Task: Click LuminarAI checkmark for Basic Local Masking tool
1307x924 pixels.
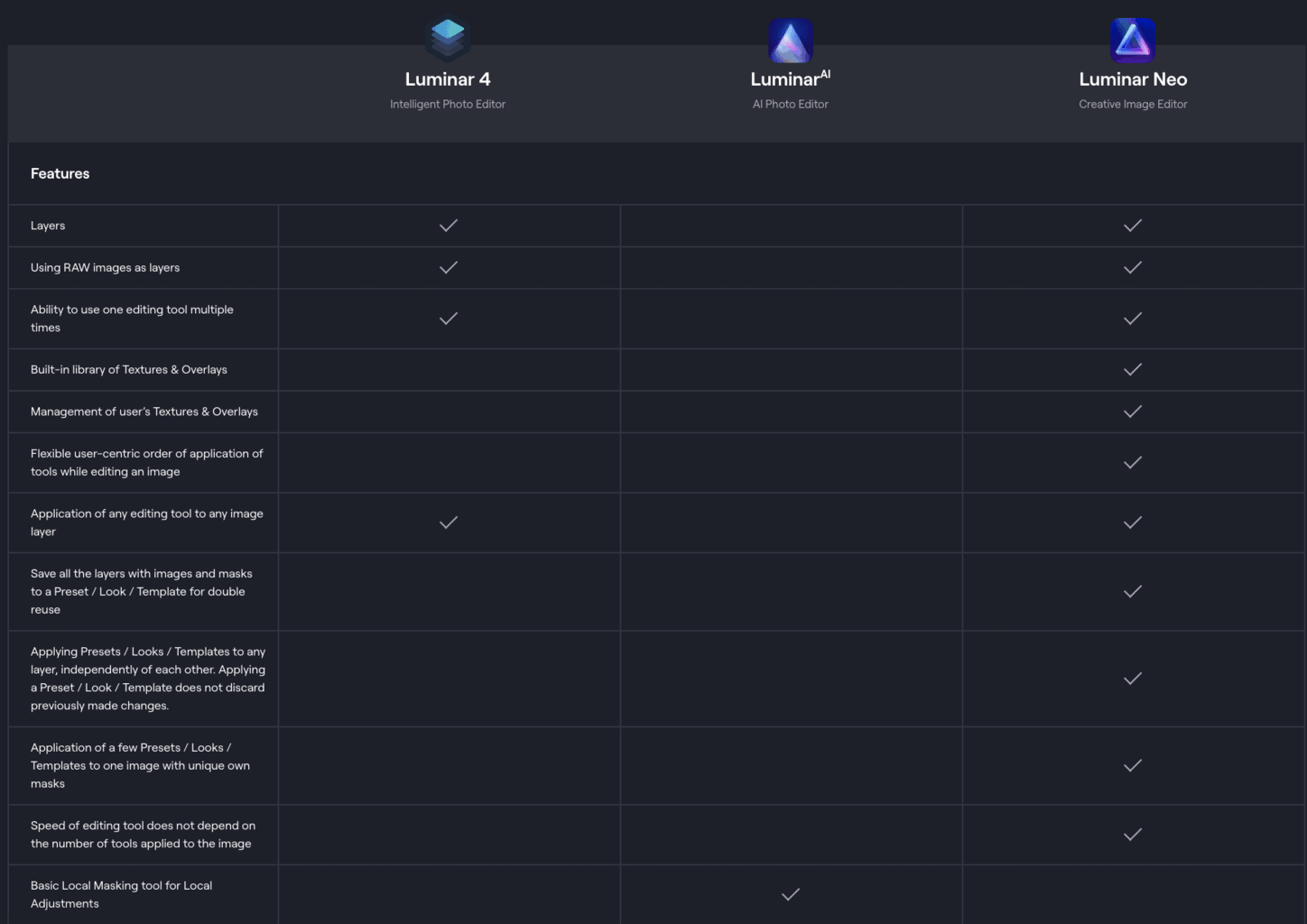Action: [791, 894]
